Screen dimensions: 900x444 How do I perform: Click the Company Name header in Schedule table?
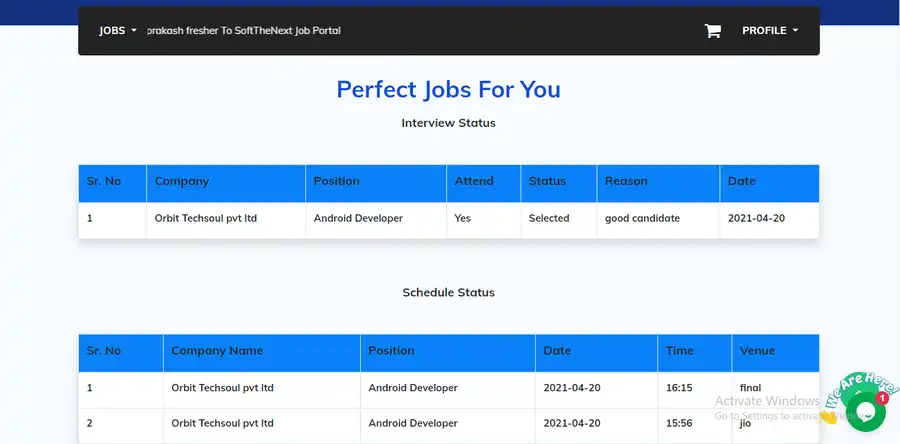click(x=217, y=351)
